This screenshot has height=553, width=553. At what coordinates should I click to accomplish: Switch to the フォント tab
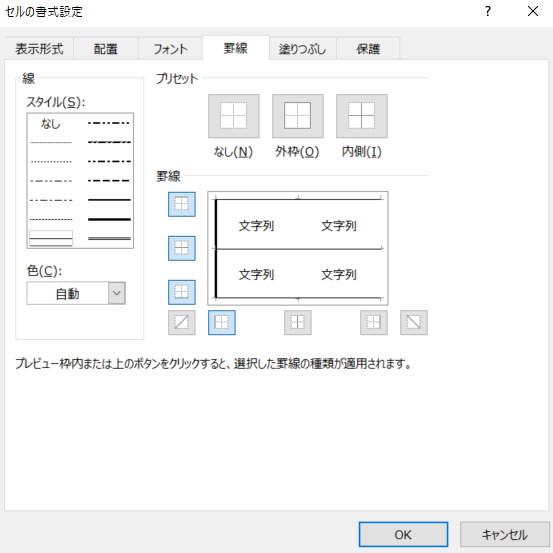coord(170,48)
